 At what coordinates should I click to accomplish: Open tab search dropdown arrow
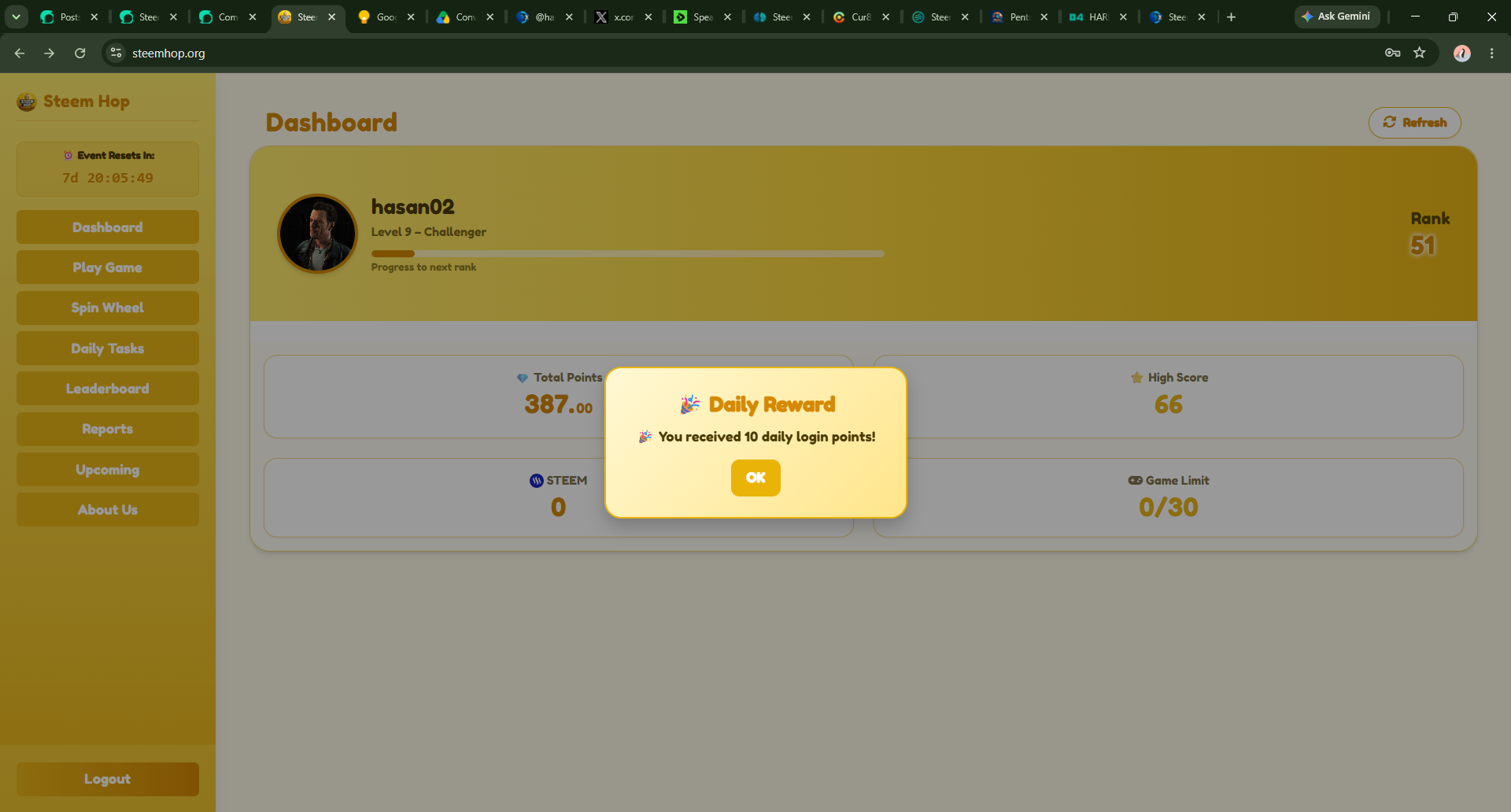(16, 17)
